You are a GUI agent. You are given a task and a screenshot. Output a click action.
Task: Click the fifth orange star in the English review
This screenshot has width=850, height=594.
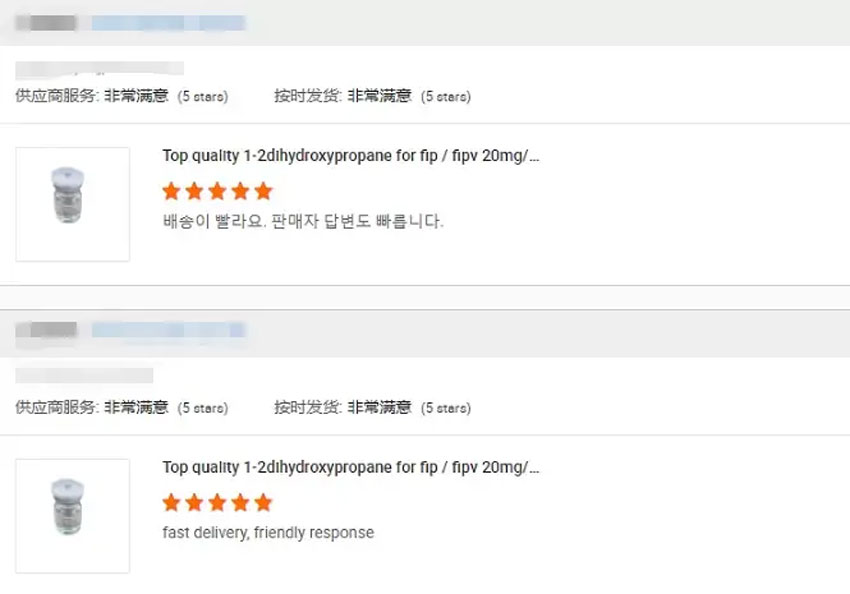[x=263, y=502]
